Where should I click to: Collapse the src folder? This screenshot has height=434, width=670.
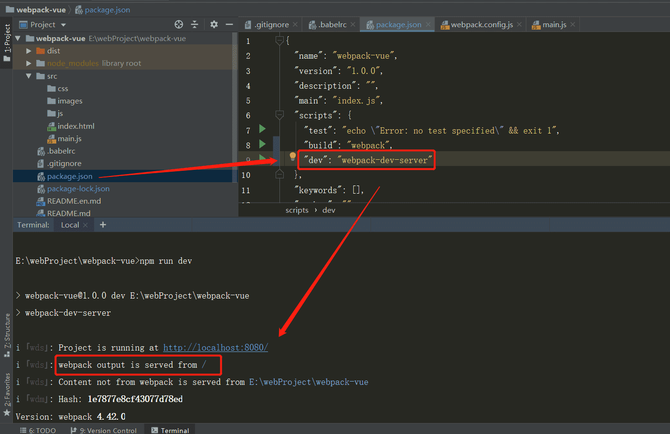point(29,76)
